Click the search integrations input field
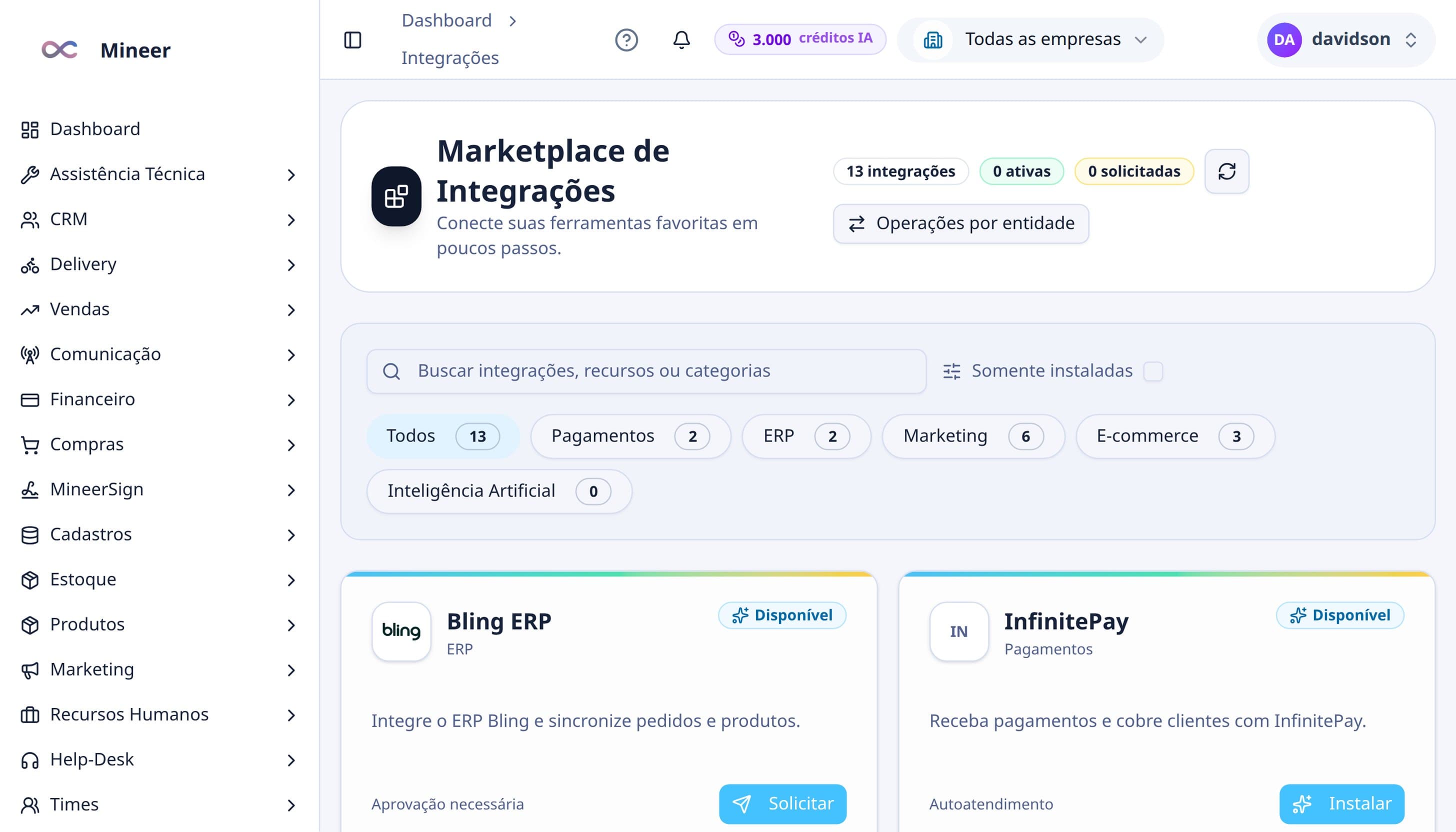The image size is (1456, 832). (645, 371)
